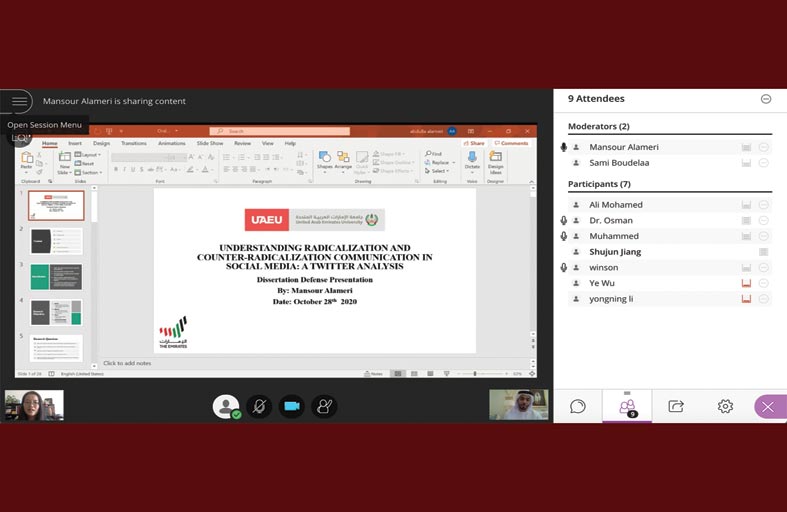Open the Session Menu hamburger button
787x512 pixels.
pyautogui.click(x=19, y=101)
